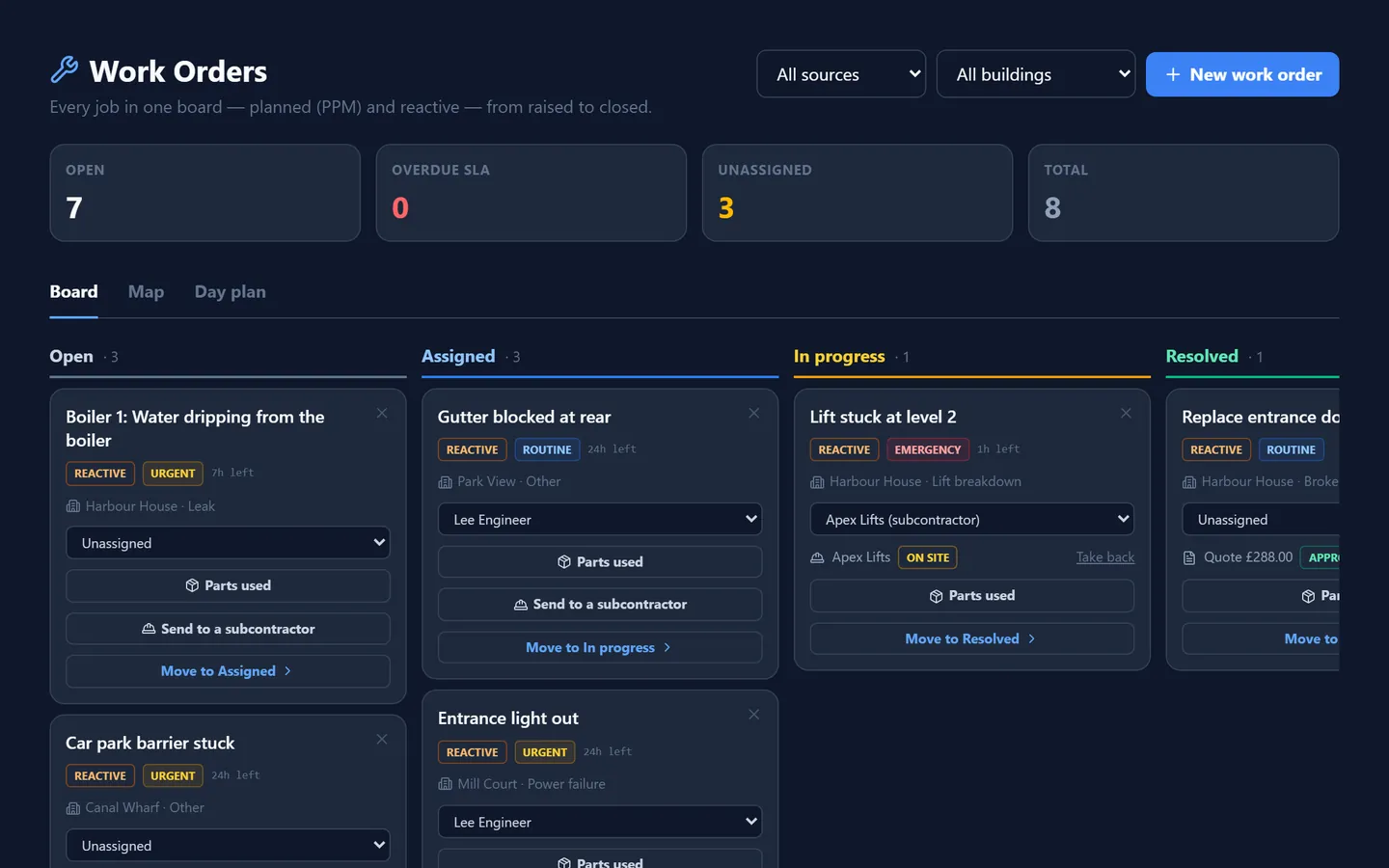Open the Lee Engineer dropdown on Gutter blocked card
1389x868 pixels.
coord(600,519)
